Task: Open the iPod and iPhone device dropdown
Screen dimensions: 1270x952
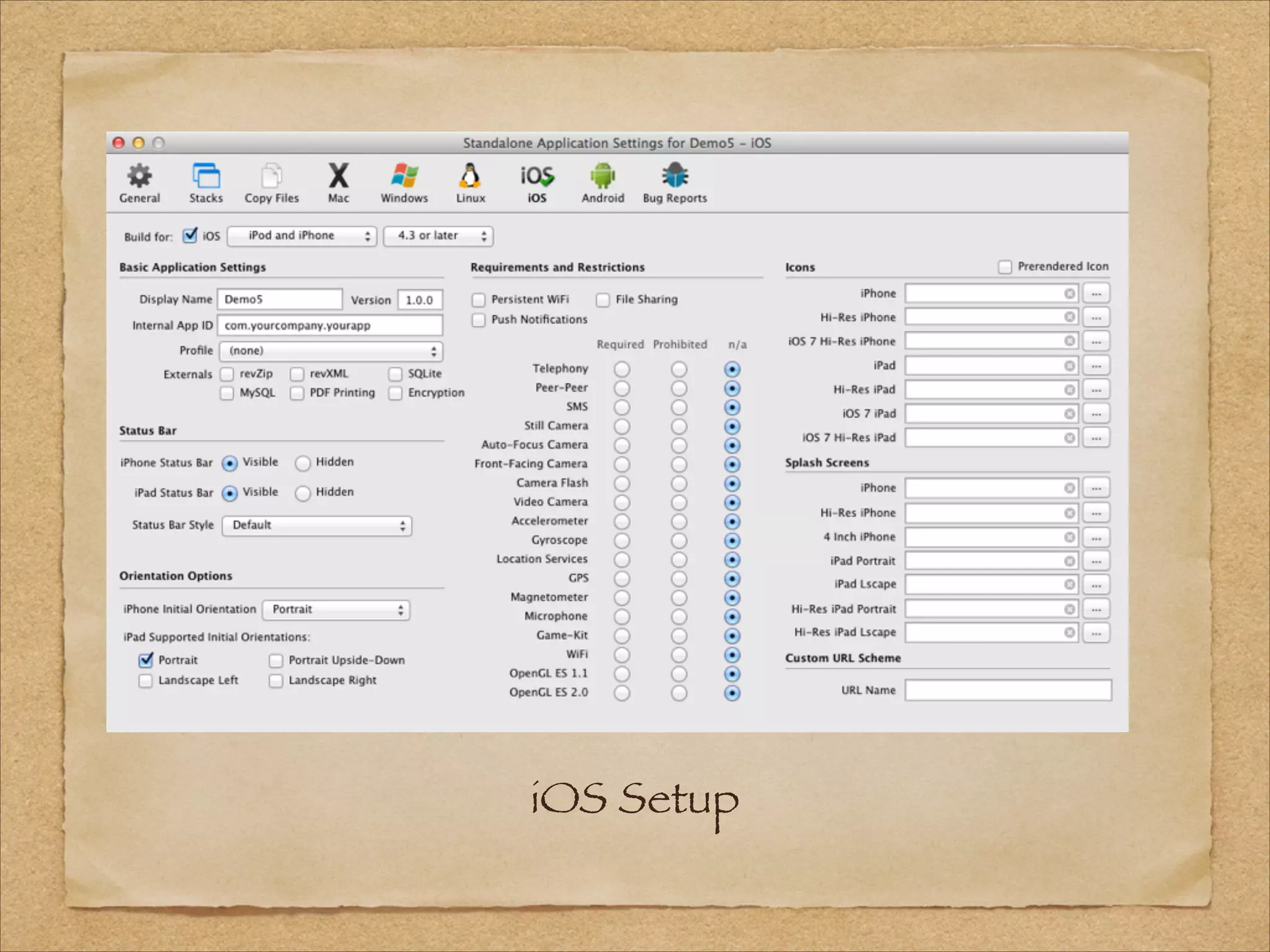Action: click(x=302, y=236)
